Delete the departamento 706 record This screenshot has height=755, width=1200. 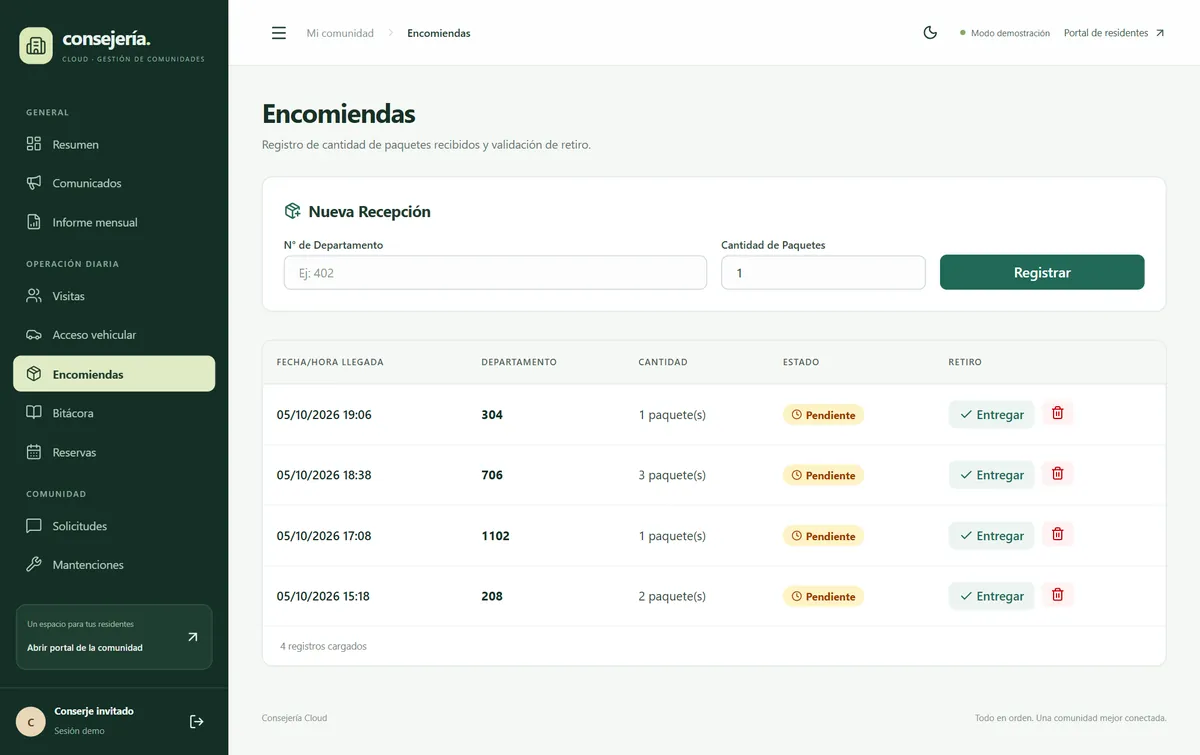(x=1057, y=474)
